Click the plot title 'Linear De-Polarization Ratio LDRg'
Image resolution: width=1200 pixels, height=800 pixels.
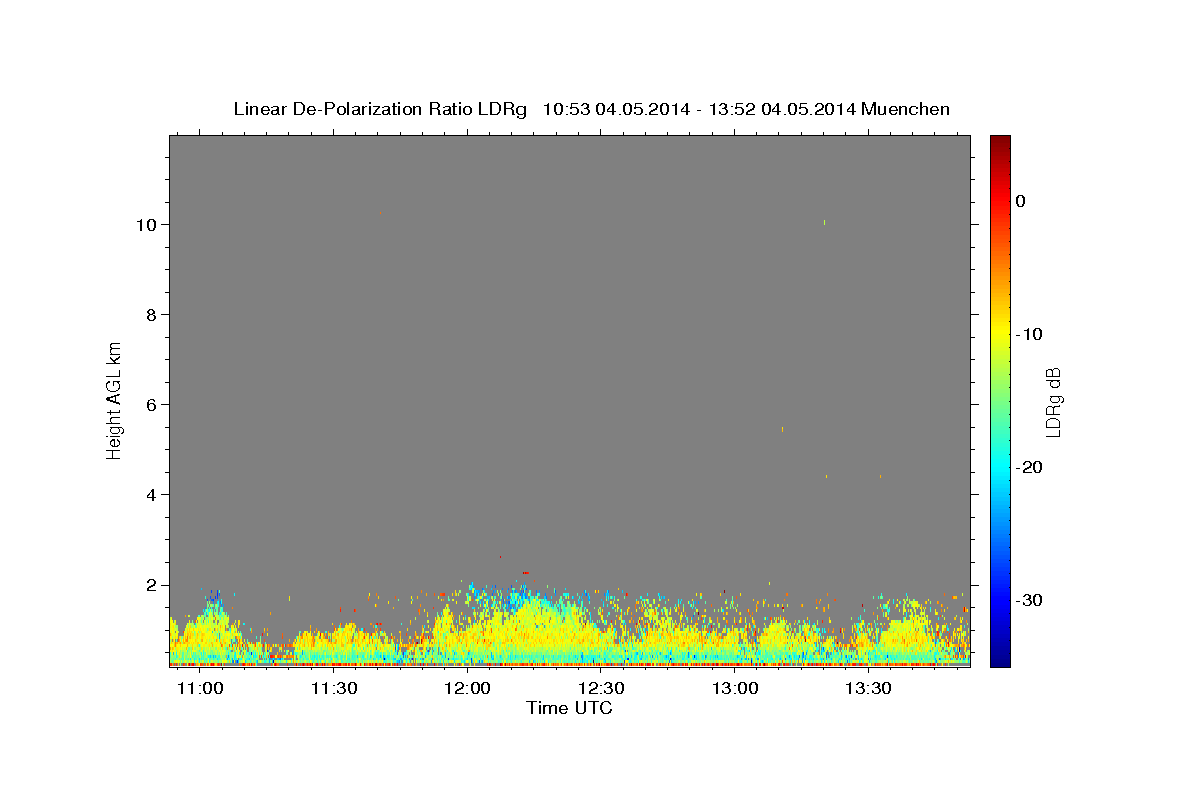click(380, 109)
